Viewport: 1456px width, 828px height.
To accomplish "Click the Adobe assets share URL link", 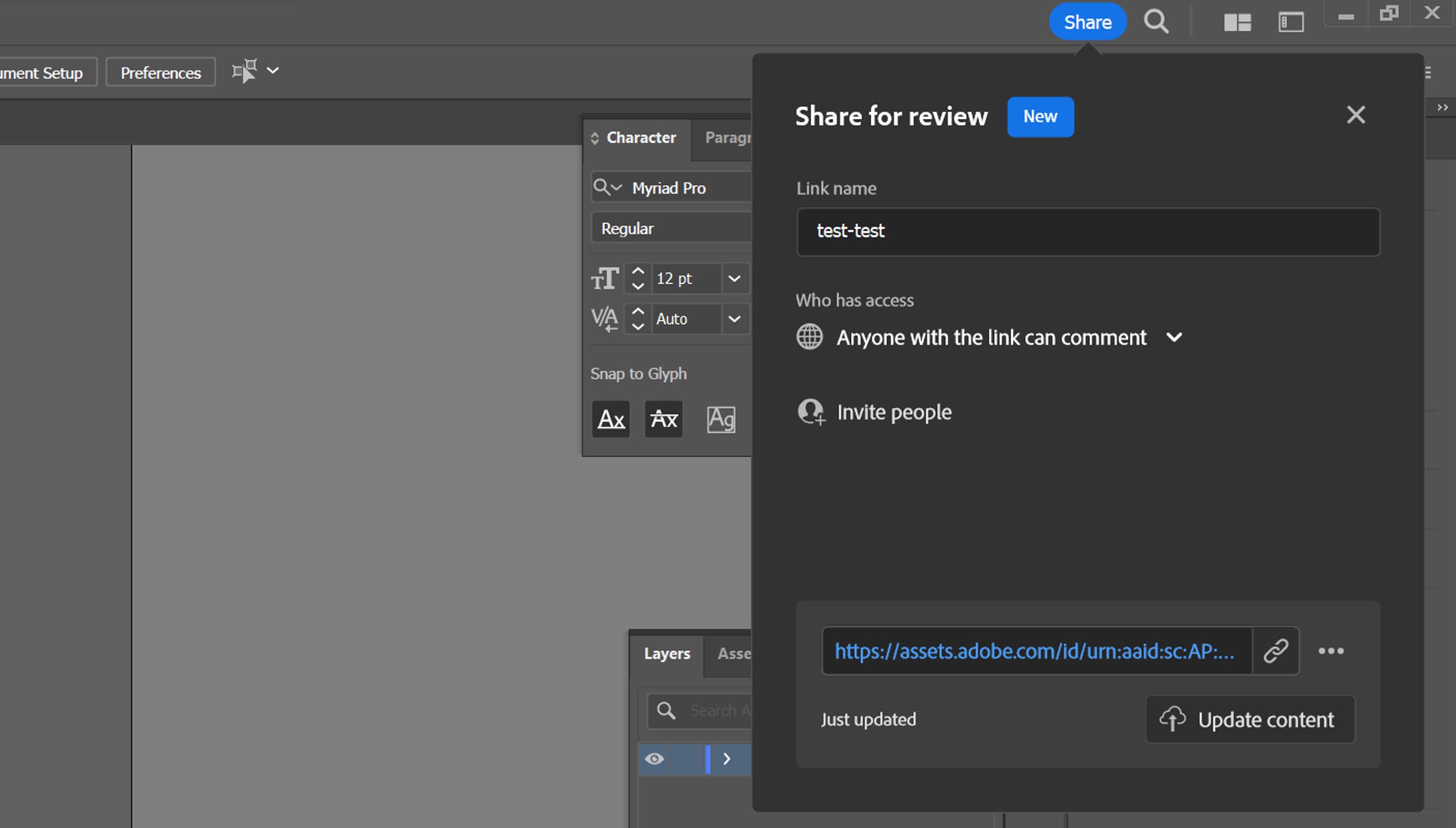I will click(x=1036, y=651).
